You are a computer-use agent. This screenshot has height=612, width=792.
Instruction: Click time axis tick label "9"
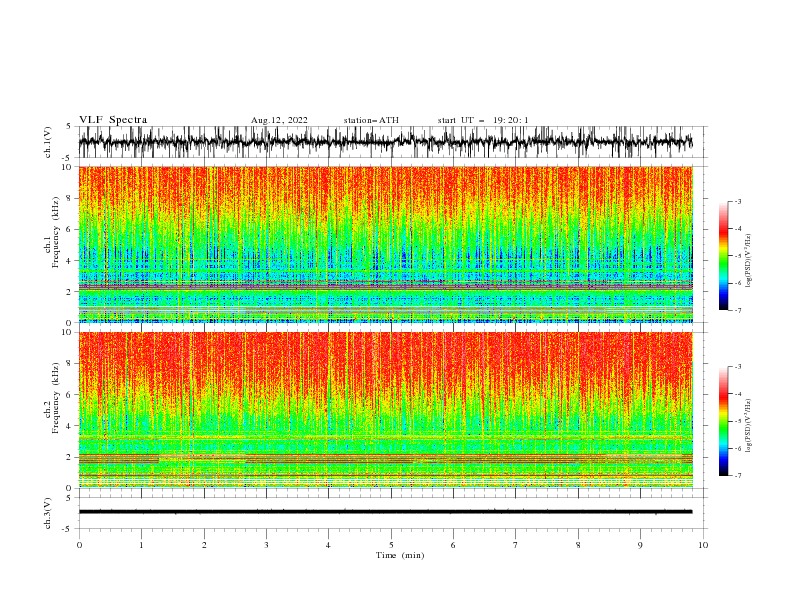640,545
